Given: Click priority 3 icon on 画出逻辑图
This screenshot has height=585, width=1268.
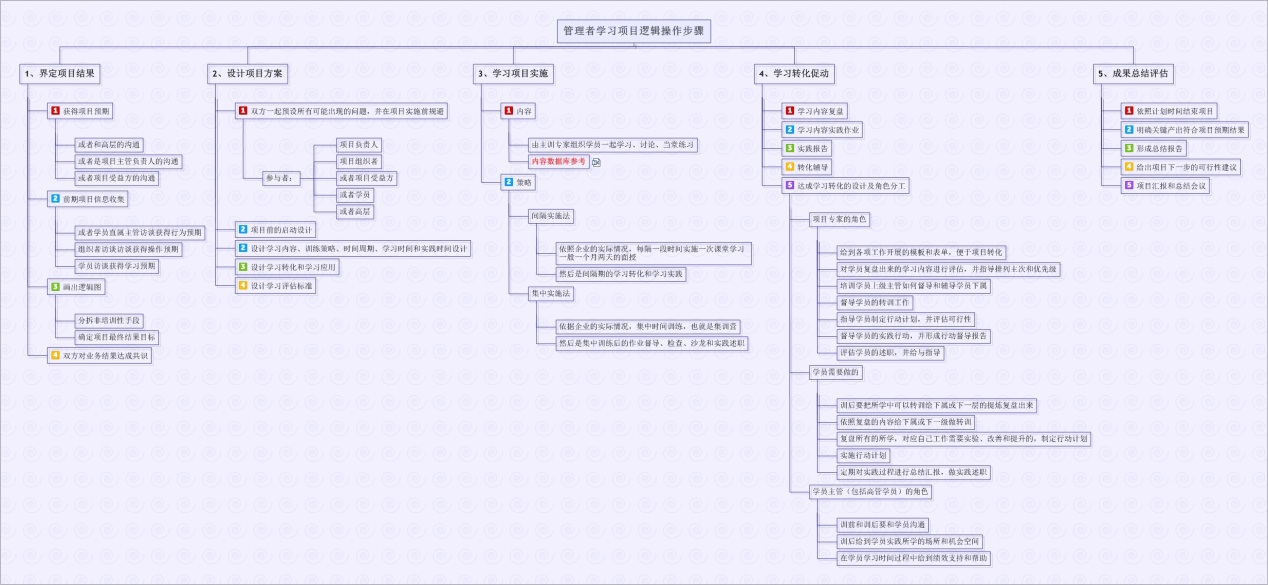Looking at the screenshot, I should coord(56,287).
